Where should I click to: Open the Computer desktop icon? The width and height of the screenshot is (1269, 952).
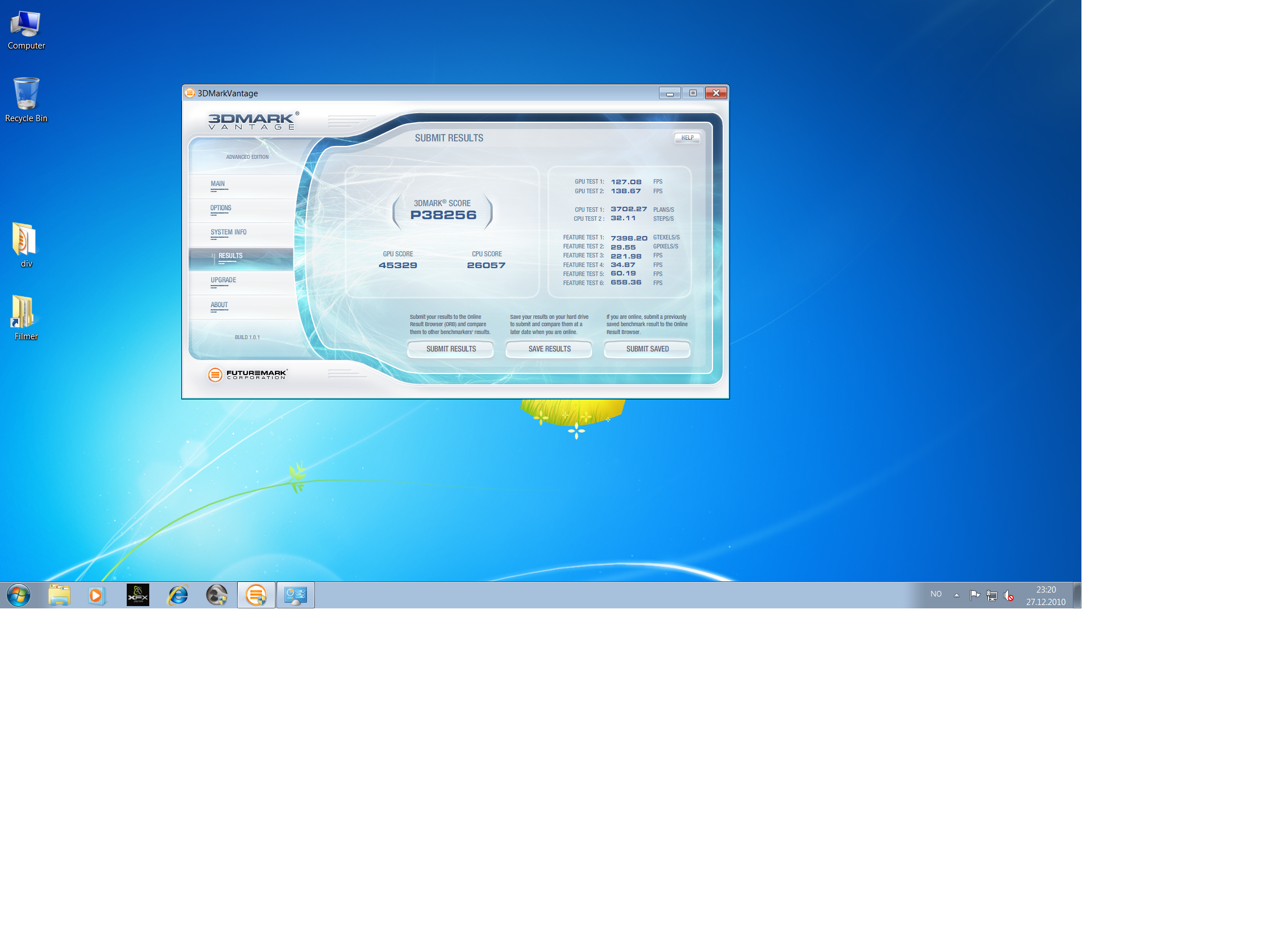[26, 30]
